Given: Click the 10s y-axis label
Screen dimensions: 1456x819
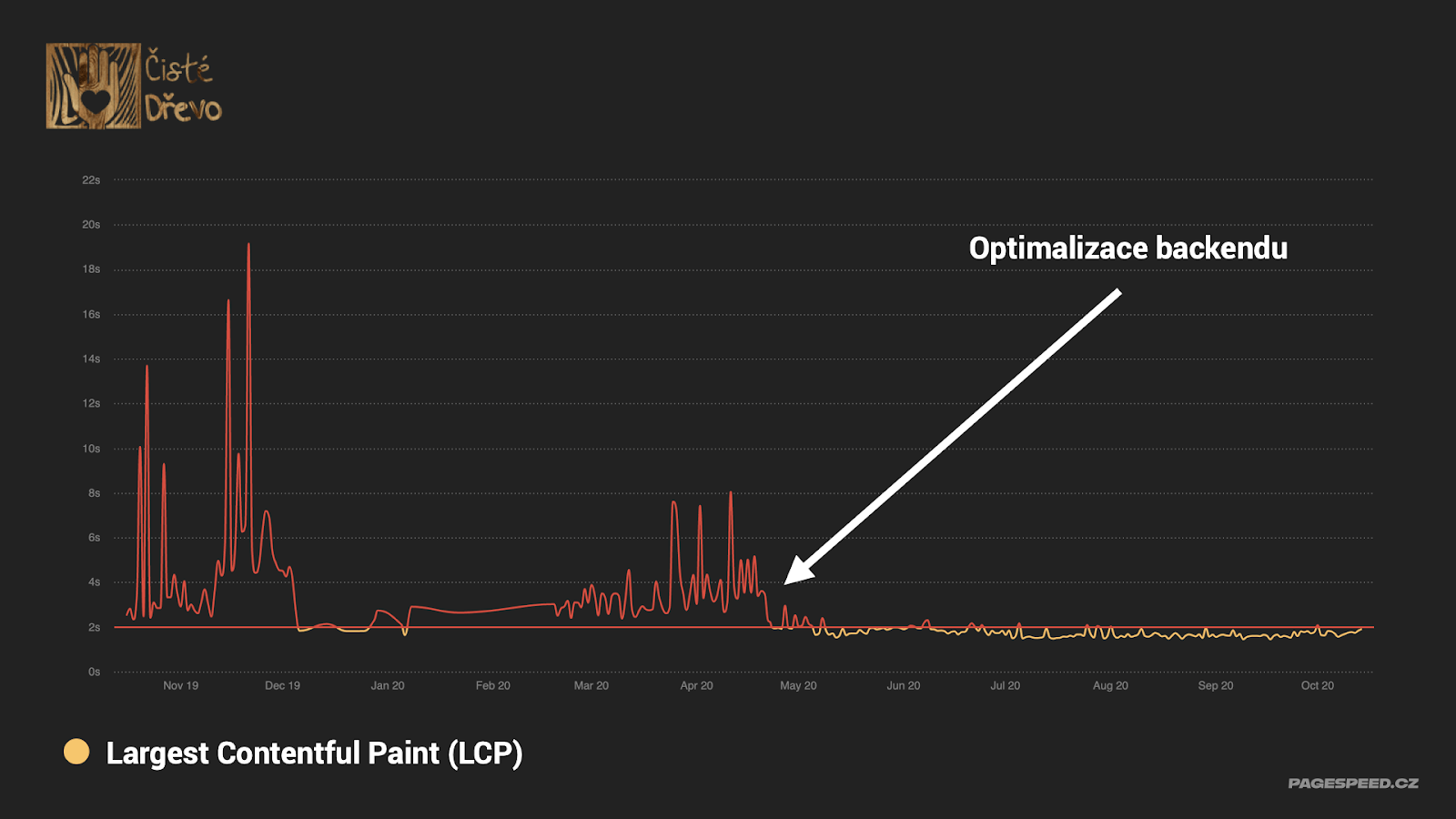Looking at the screenshot, I should click(91, 449).
